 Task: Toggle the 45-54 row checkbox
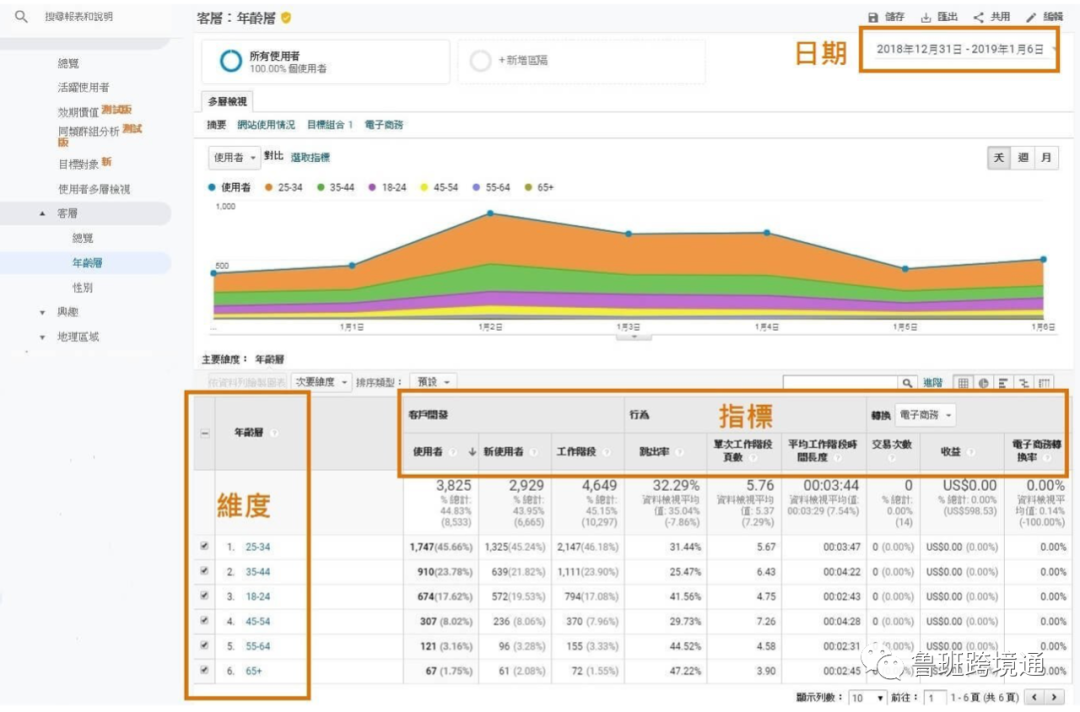point(205,620)
